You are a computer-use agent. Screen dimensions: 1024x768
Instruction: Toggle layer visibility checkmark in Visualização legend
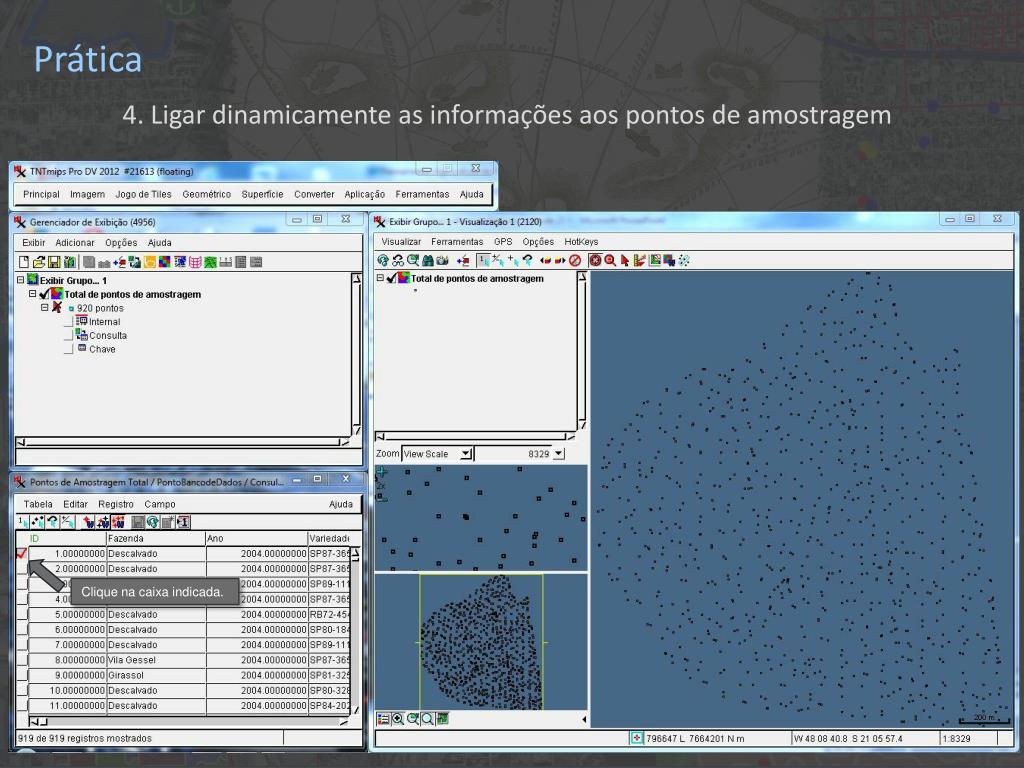tap(391, 279)
